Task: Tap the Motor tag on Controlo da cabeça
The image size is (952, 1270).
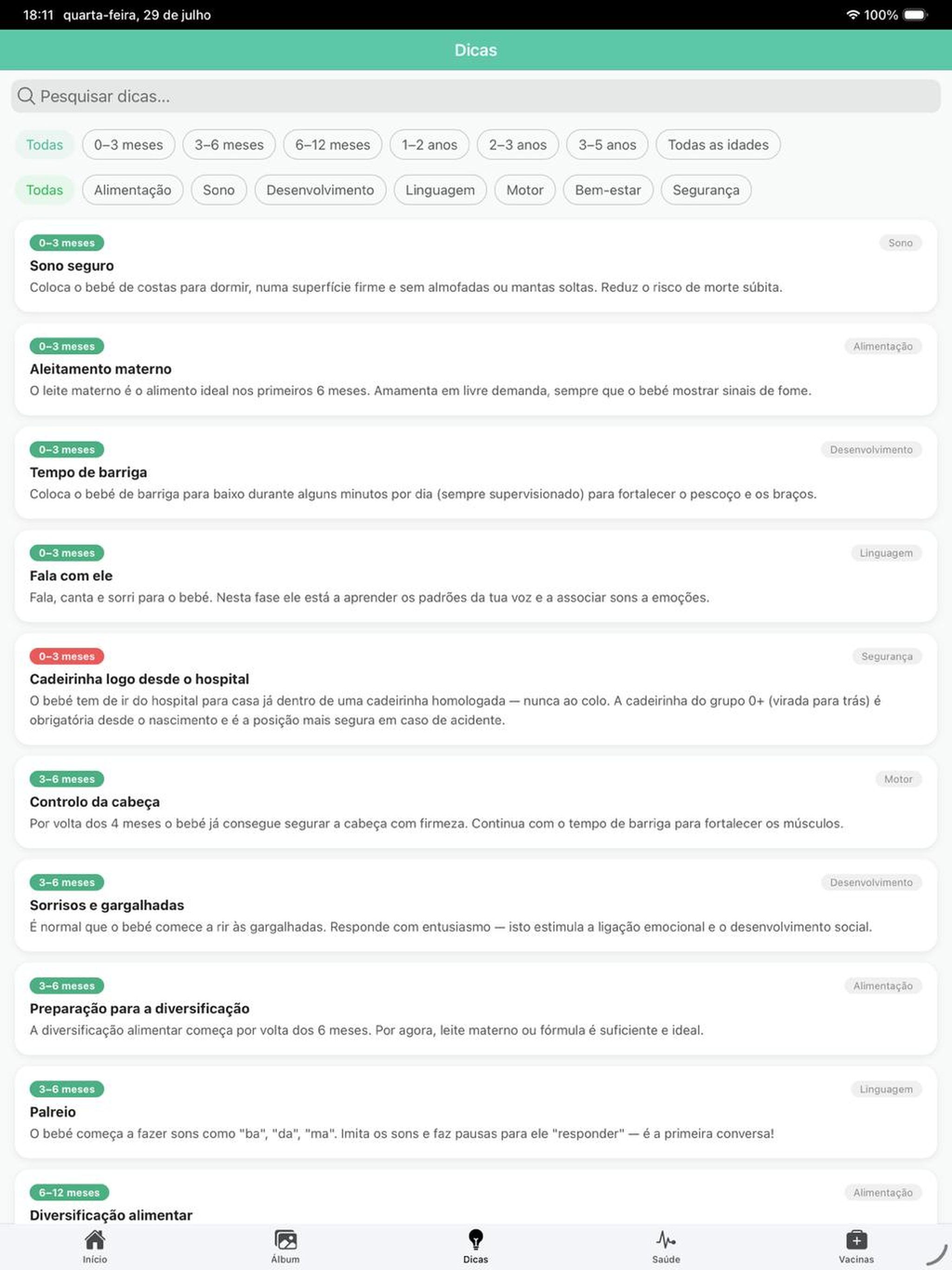Action: (898, 779)
